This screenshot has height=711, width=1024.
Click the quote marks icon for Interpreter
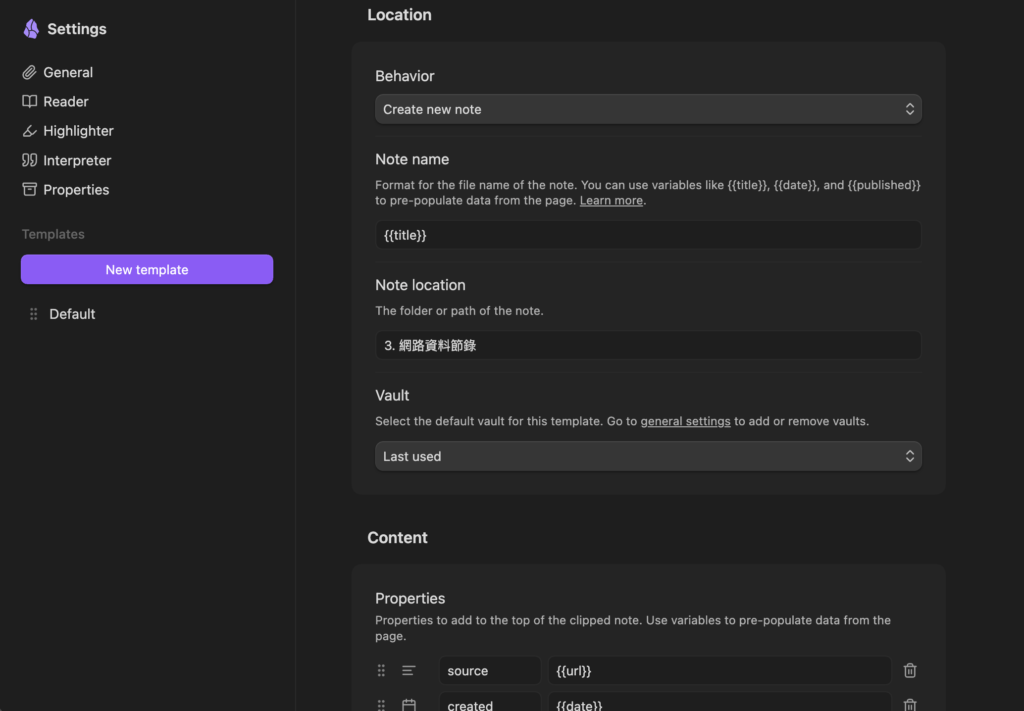[30, 160]
